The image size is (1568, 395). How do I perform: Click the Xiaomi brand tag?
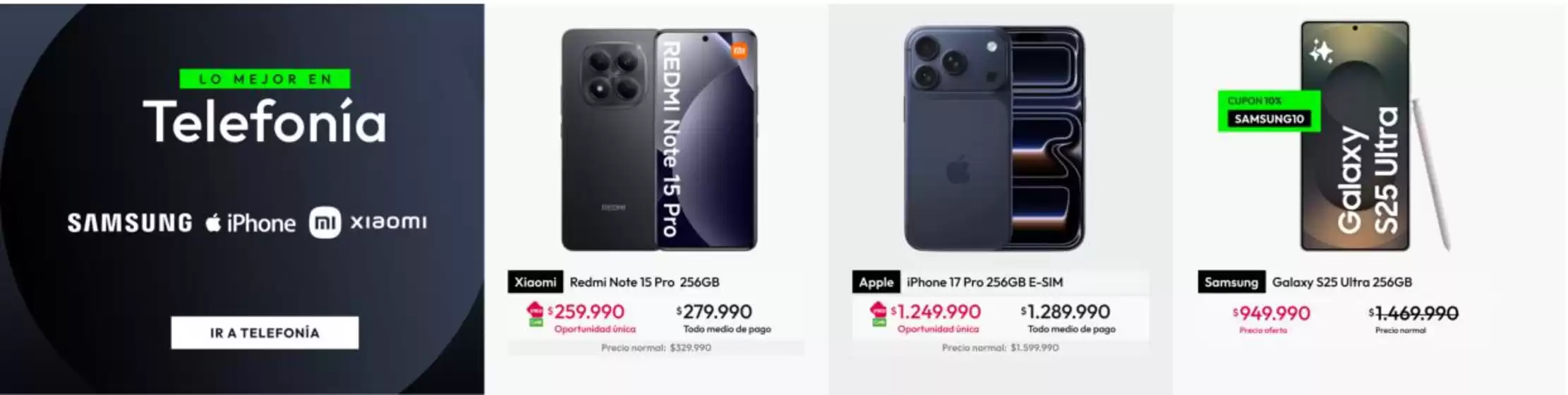point(535,282)
